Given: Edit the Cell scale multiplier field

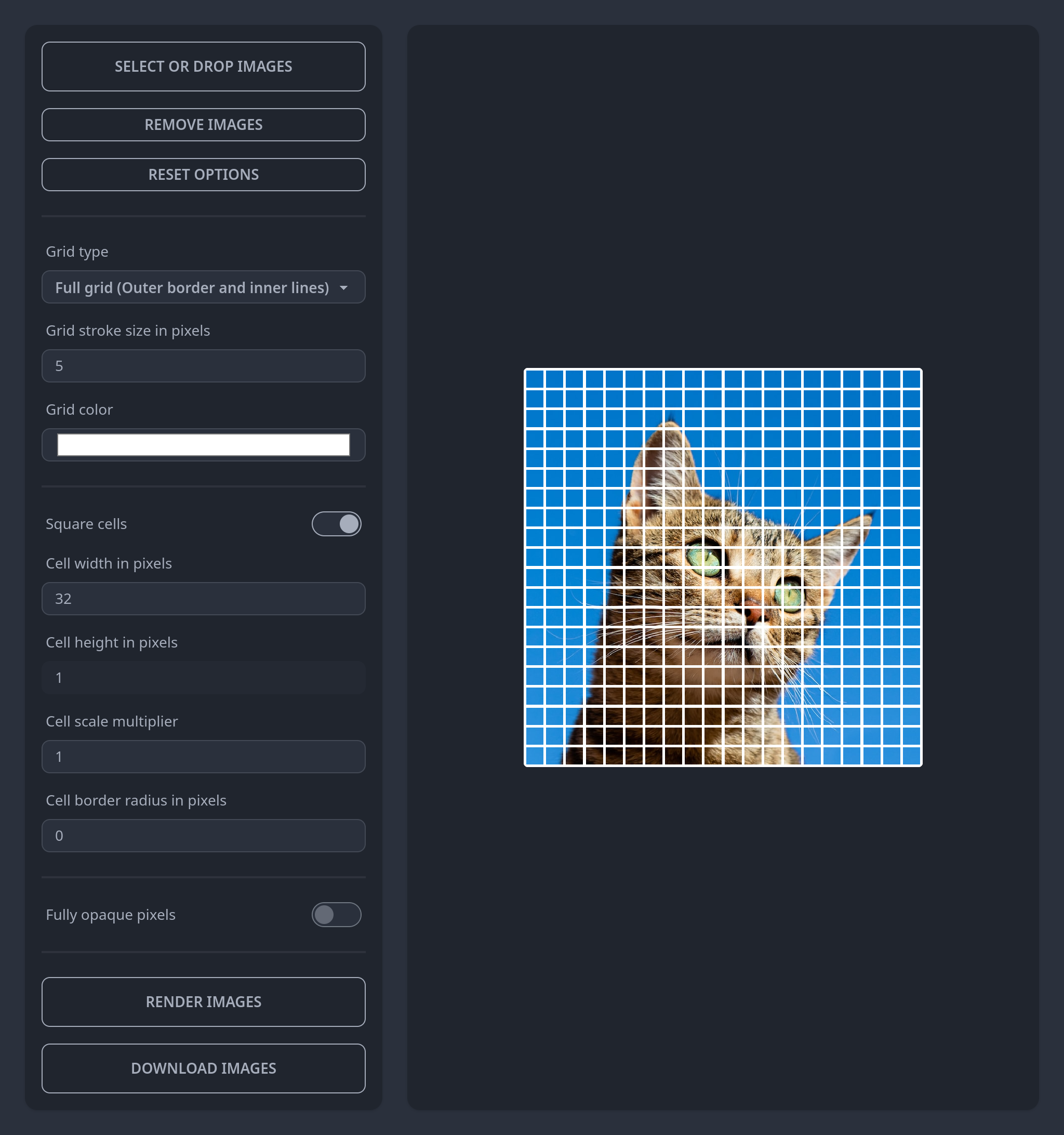Looking at the screenshot, I should [x=203, y=757].
